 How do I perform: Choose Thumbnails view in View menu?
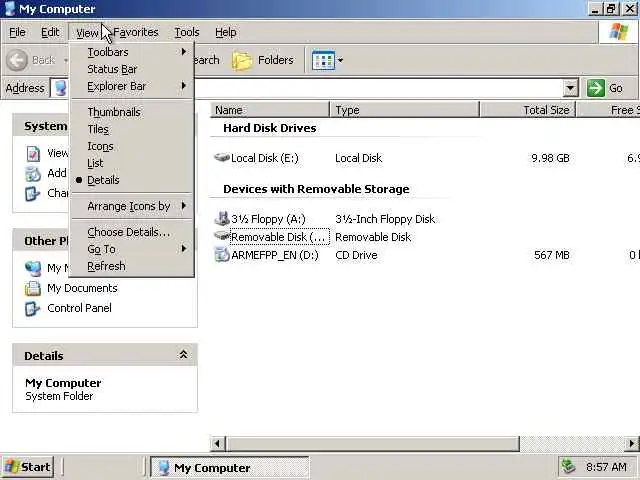click(131, 112)
